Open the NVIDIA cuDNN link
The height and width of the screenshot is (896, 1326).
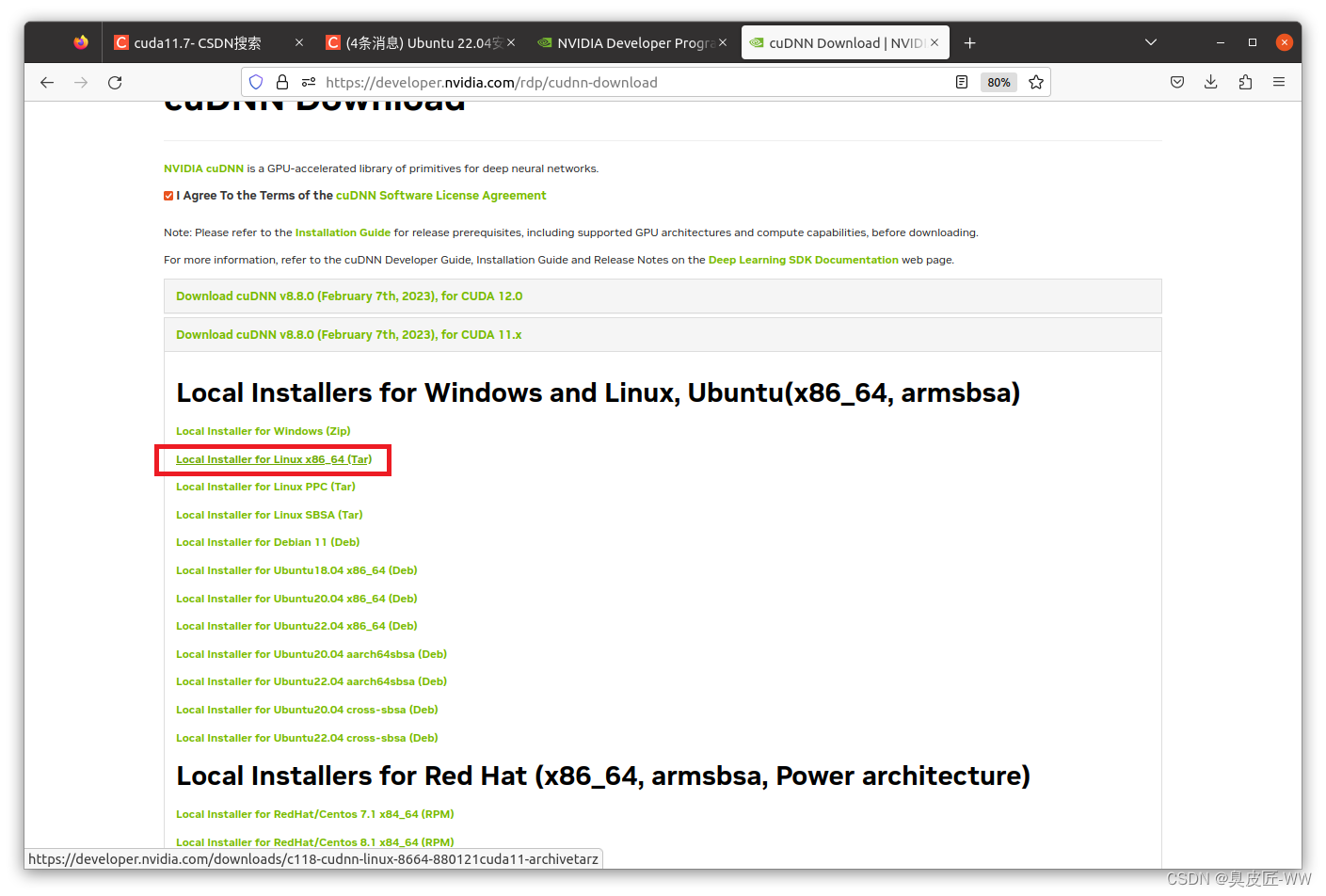(203, 168)
